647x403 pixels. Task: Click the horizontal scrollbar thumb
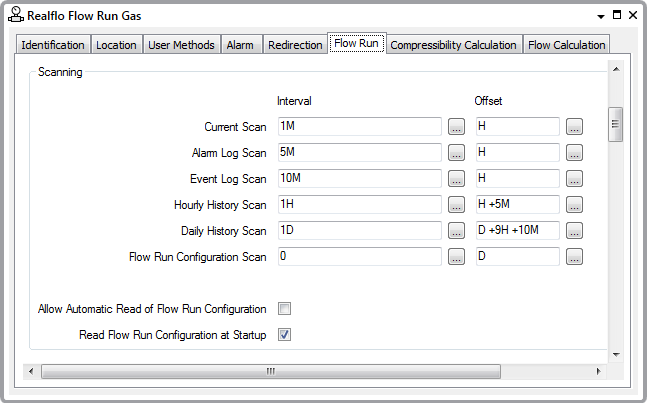coord(270,371)
